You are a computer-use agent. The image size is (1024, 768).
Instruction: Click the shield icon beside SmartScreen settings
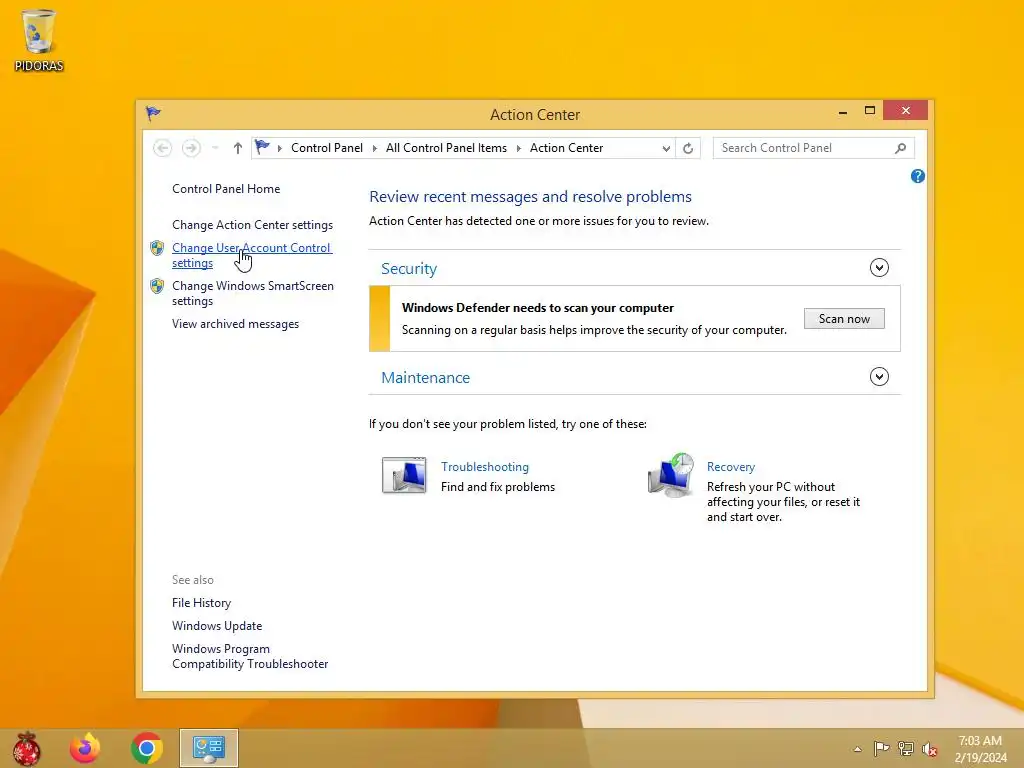[x=157, y=286]
